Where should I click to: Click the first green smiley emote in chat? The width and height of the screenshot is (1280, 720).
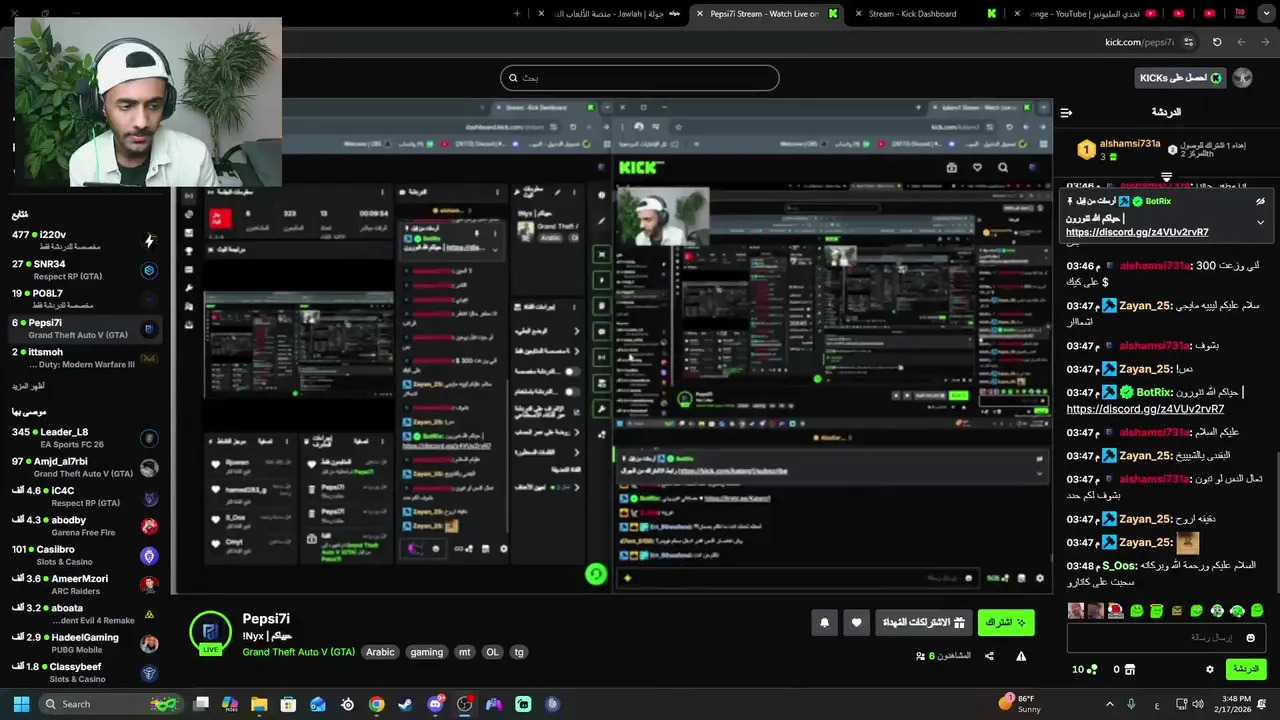coord(1137,610)
